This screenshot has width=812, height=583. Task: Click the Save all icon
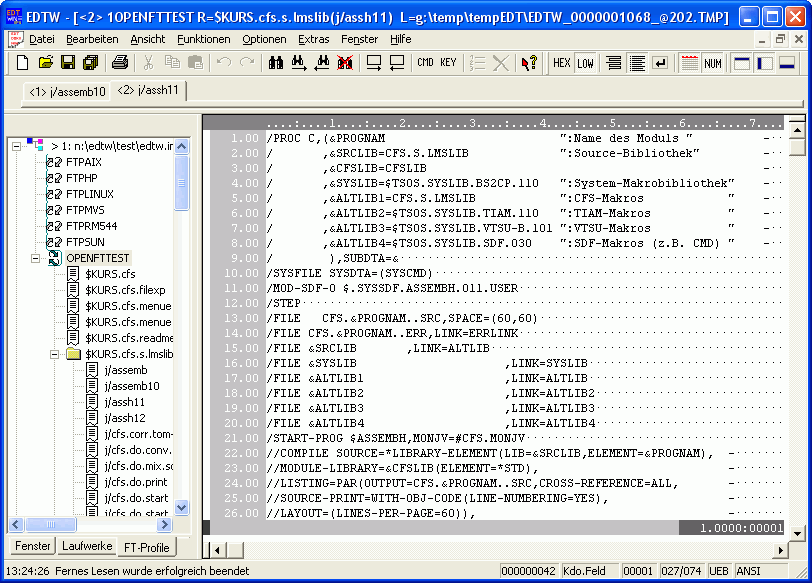(91, 63)
